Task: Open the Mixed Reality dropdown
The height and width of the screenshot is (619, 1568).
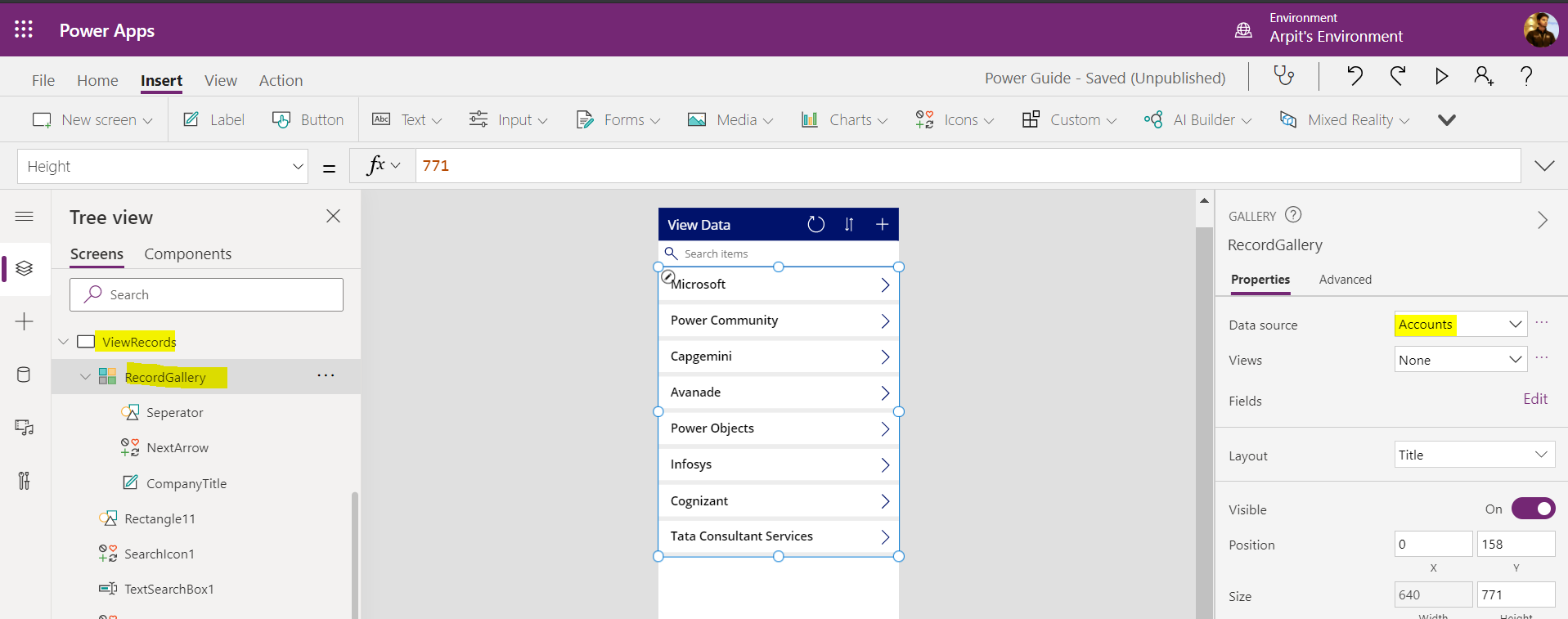Action: click(1344, 119)
